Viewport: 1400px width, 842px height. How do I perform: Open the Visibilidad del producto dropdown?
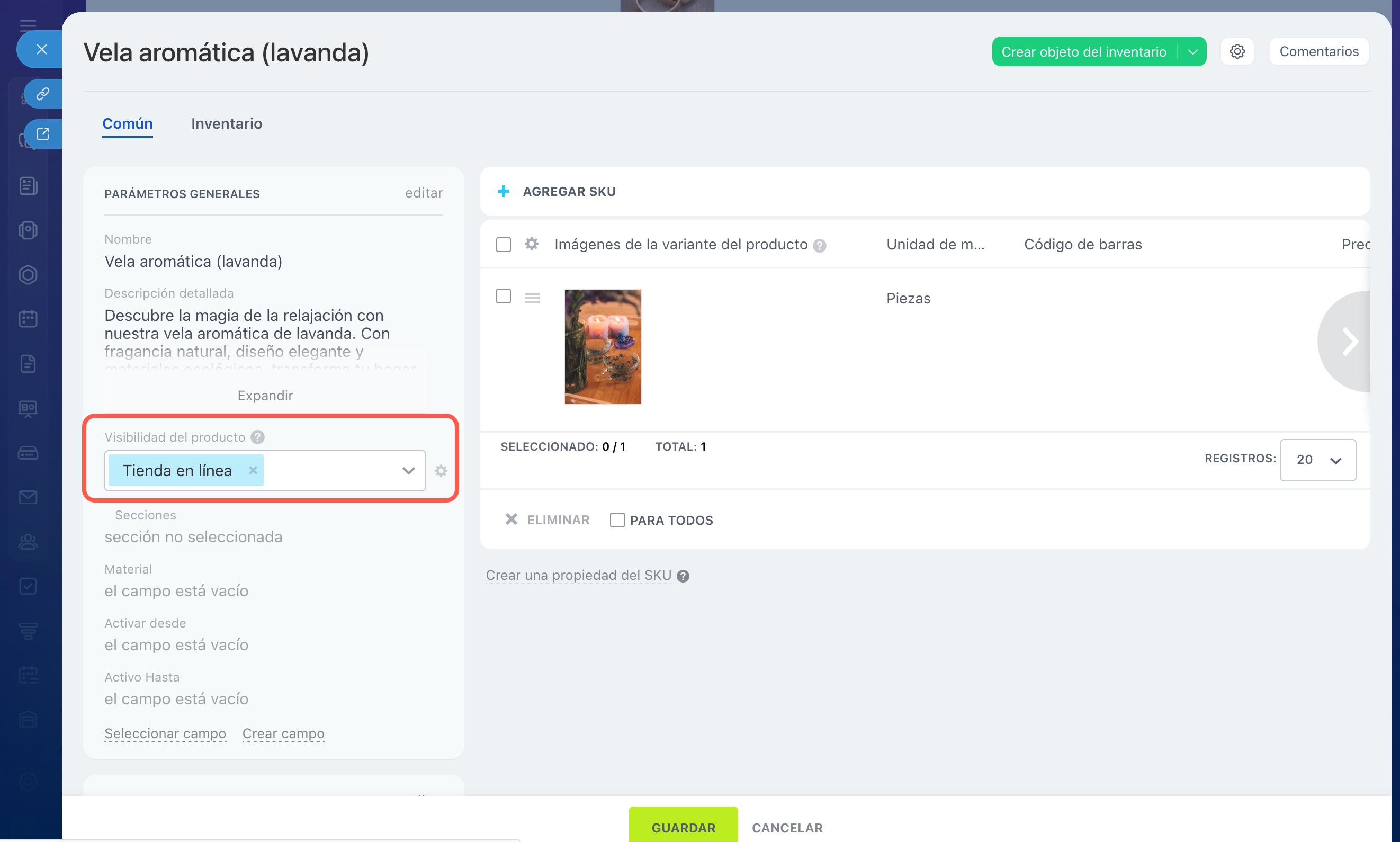pos(408,470)
